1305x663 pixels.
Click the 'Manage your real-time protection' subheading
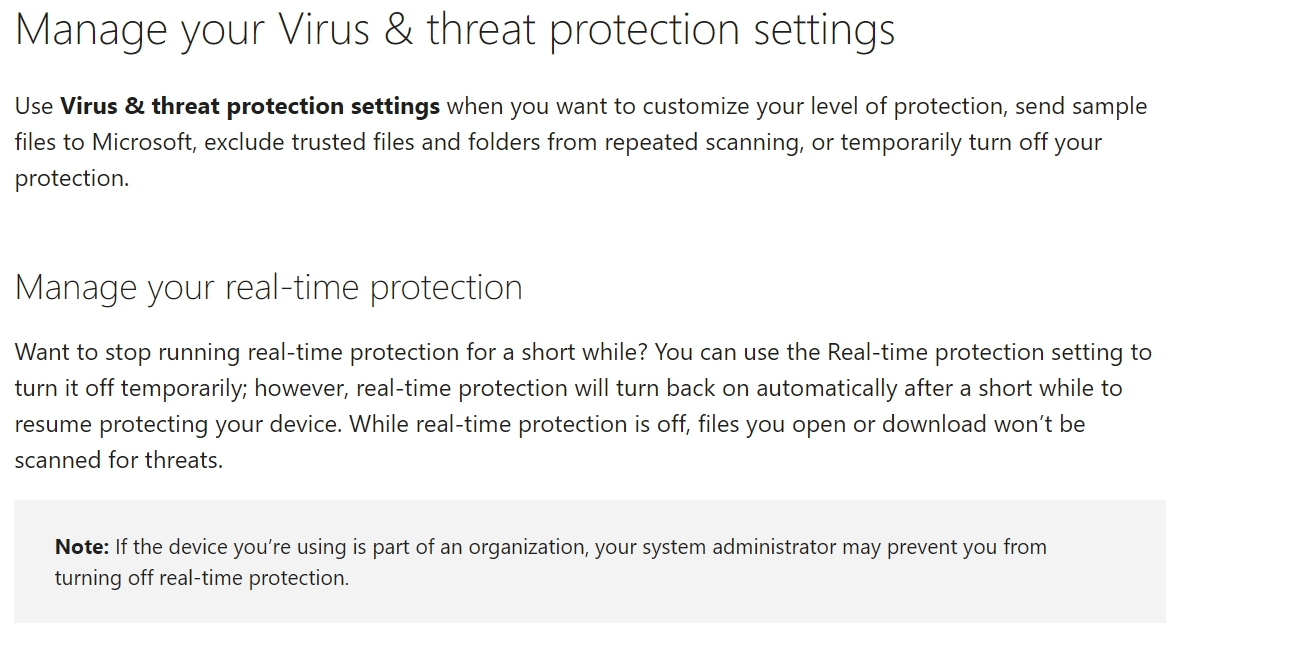pos(268,288)
